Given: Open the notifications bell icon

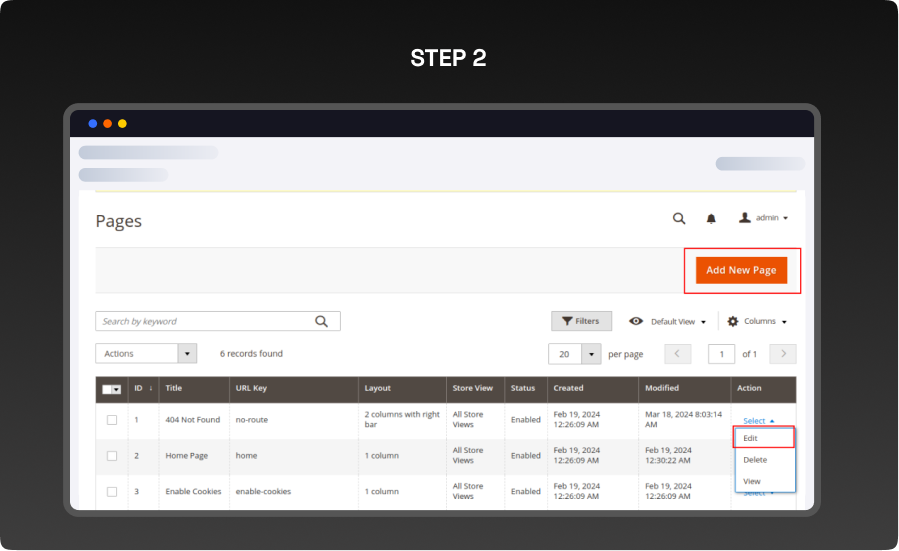Looking at the screenshot, I should pos(711,218).
